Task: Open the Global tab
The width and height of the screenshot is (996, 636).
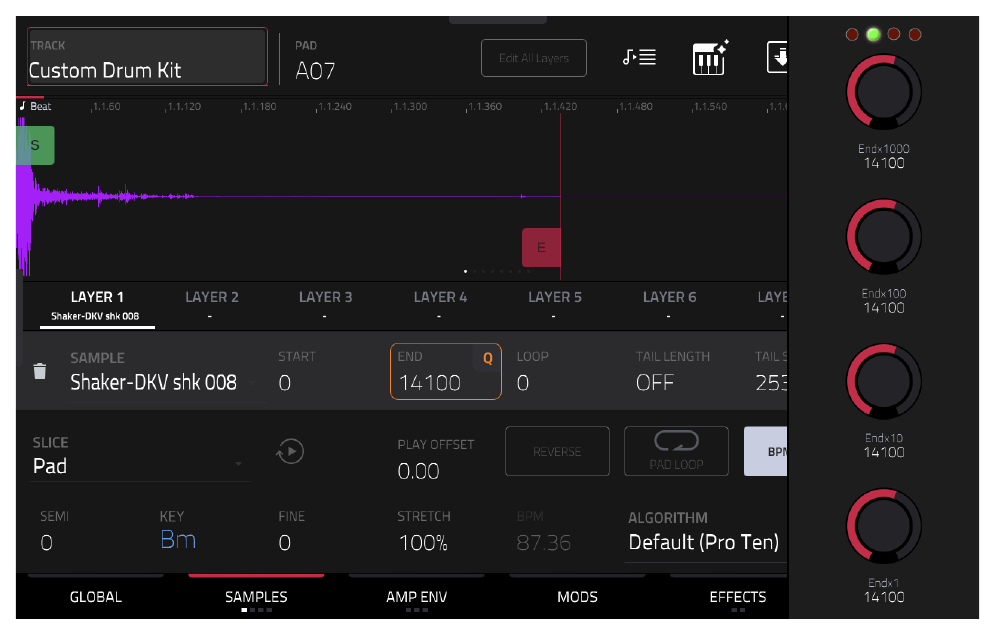Action: coord(96,597)
